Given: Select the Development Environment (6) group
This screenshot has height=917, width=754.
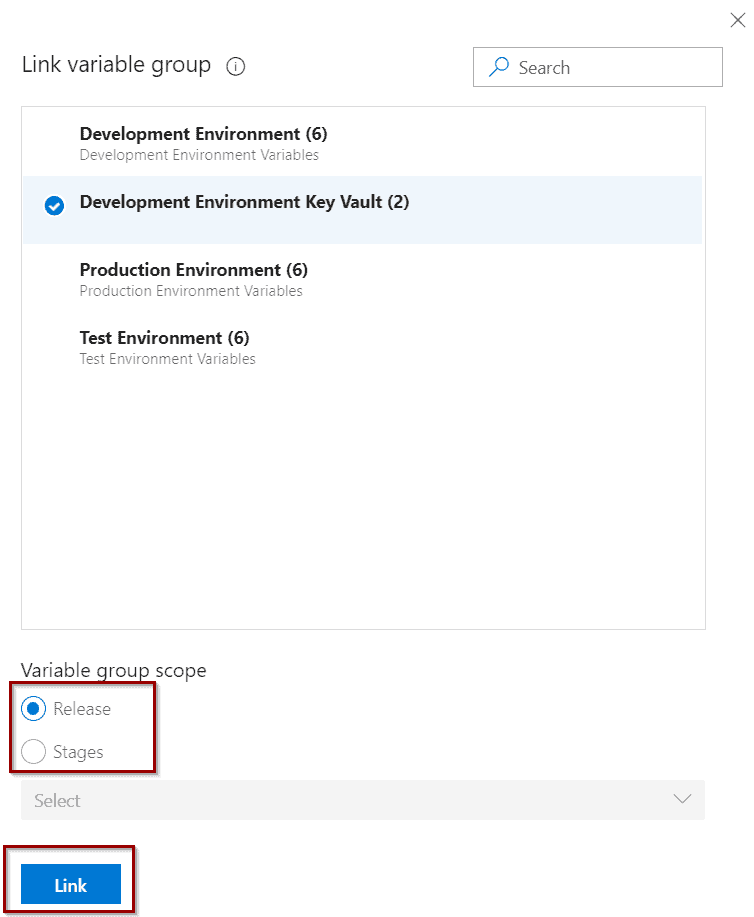Looking at the screenshot, I should (x=362, y=143).
